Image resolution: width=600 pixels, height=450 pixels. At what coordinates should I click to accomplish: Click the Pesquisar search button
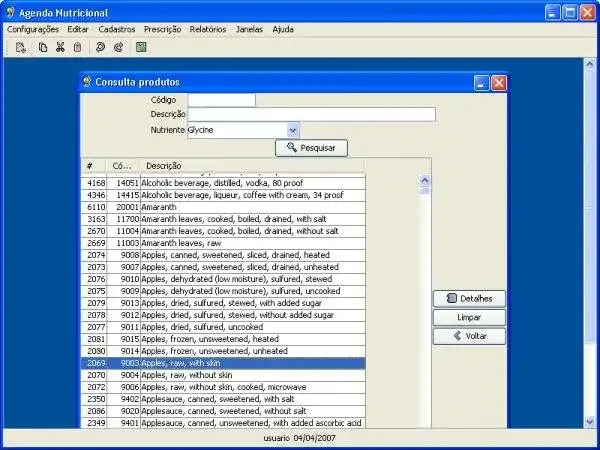pos(311,148)
